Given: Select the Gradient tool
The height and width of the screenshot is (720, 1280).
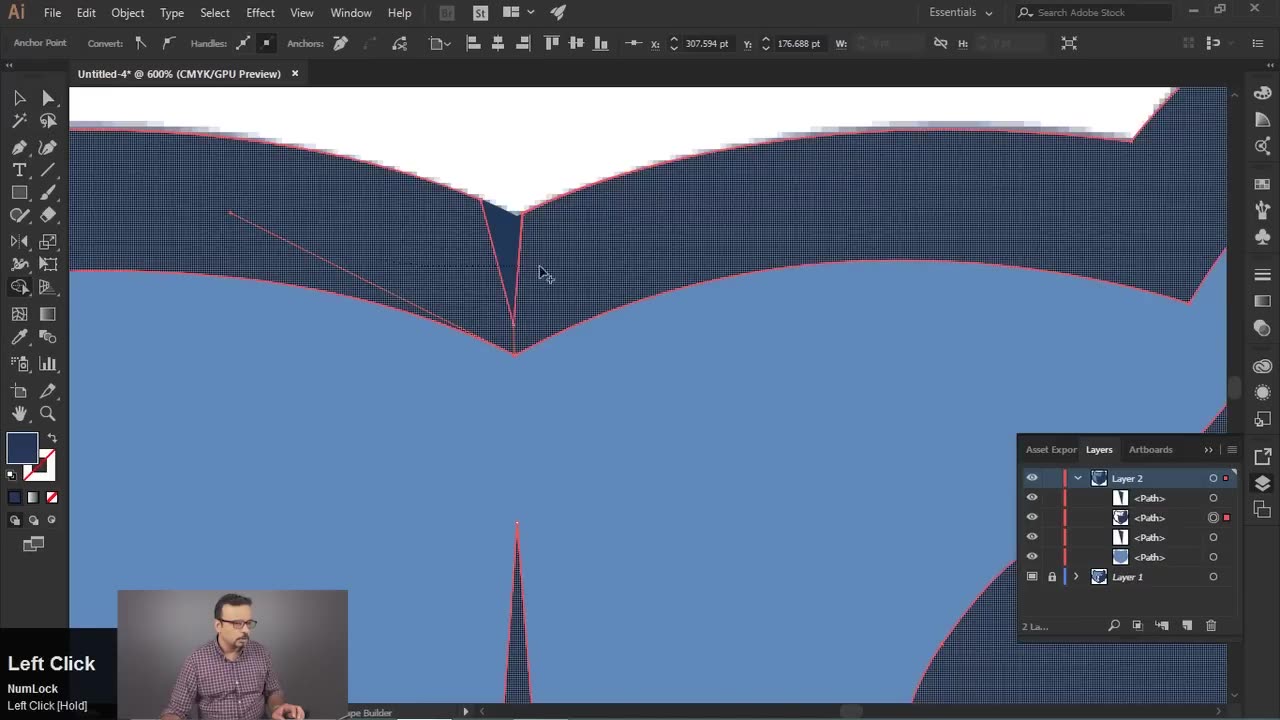Looking at the screenshot, I should 48,314.
